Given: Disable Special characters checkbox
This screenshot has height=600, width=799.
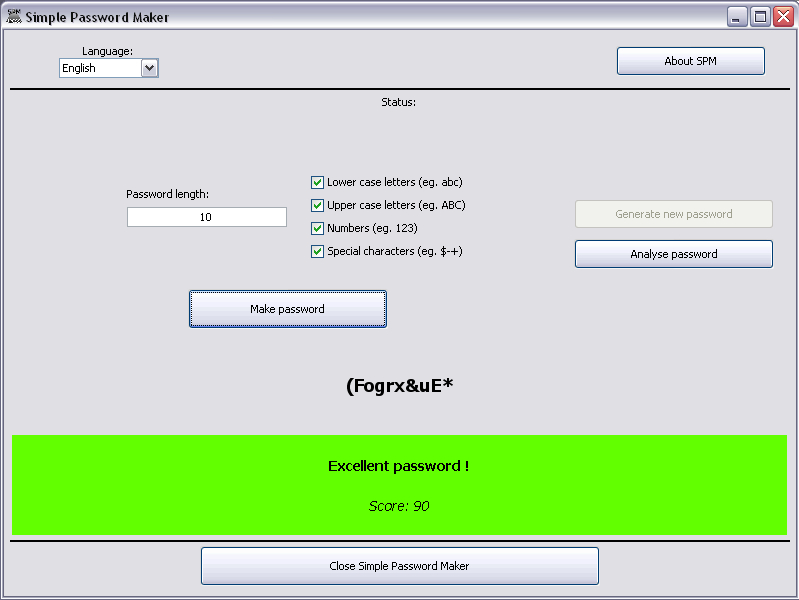Looking at the screenshot, I should point(317,251).
